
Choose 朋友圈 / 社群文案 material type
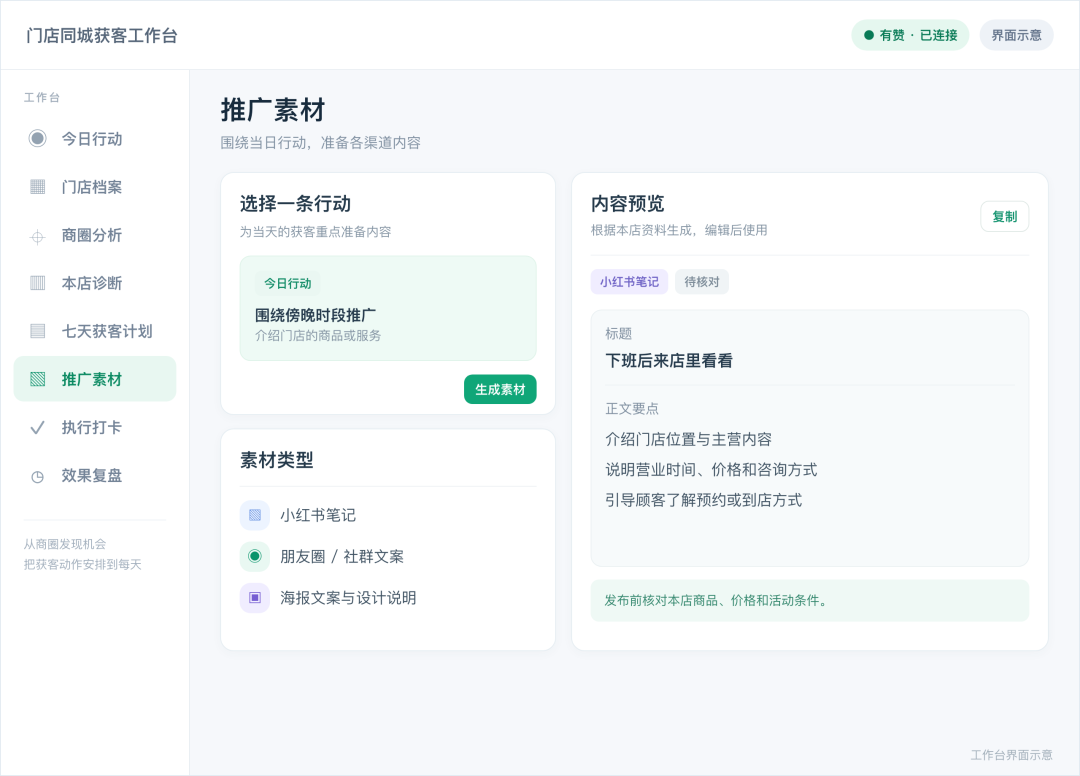point(388,556)
